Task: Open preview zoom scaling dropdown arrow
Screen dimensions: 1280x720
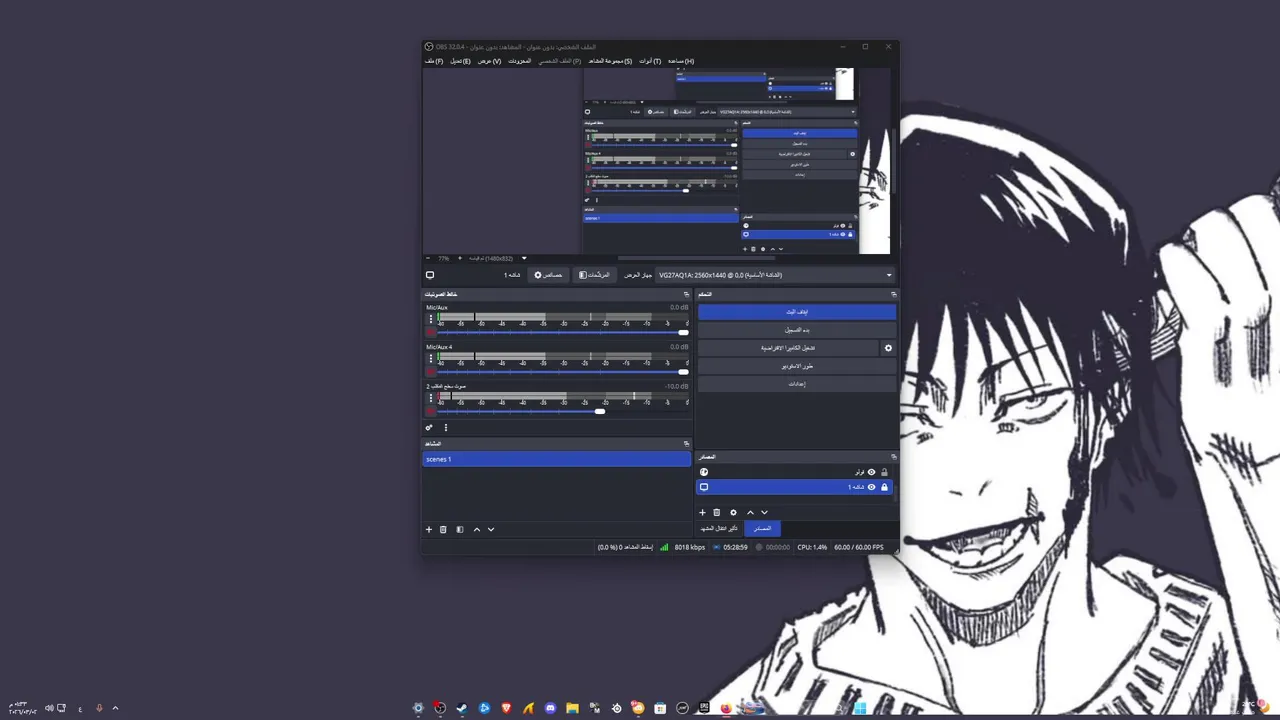Action: 524,258
